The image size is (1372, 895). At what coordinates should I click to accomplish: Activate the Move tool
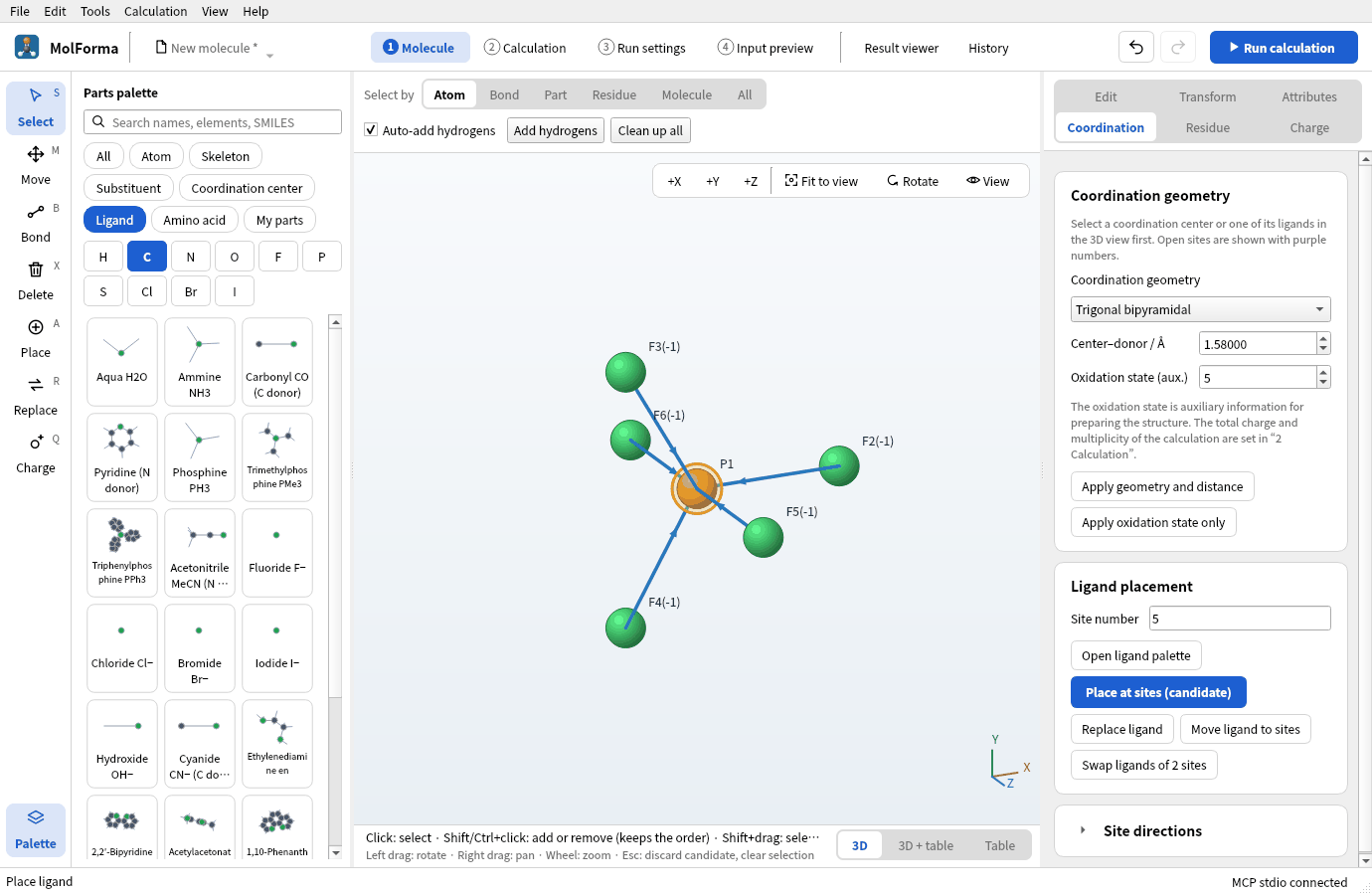36,165
